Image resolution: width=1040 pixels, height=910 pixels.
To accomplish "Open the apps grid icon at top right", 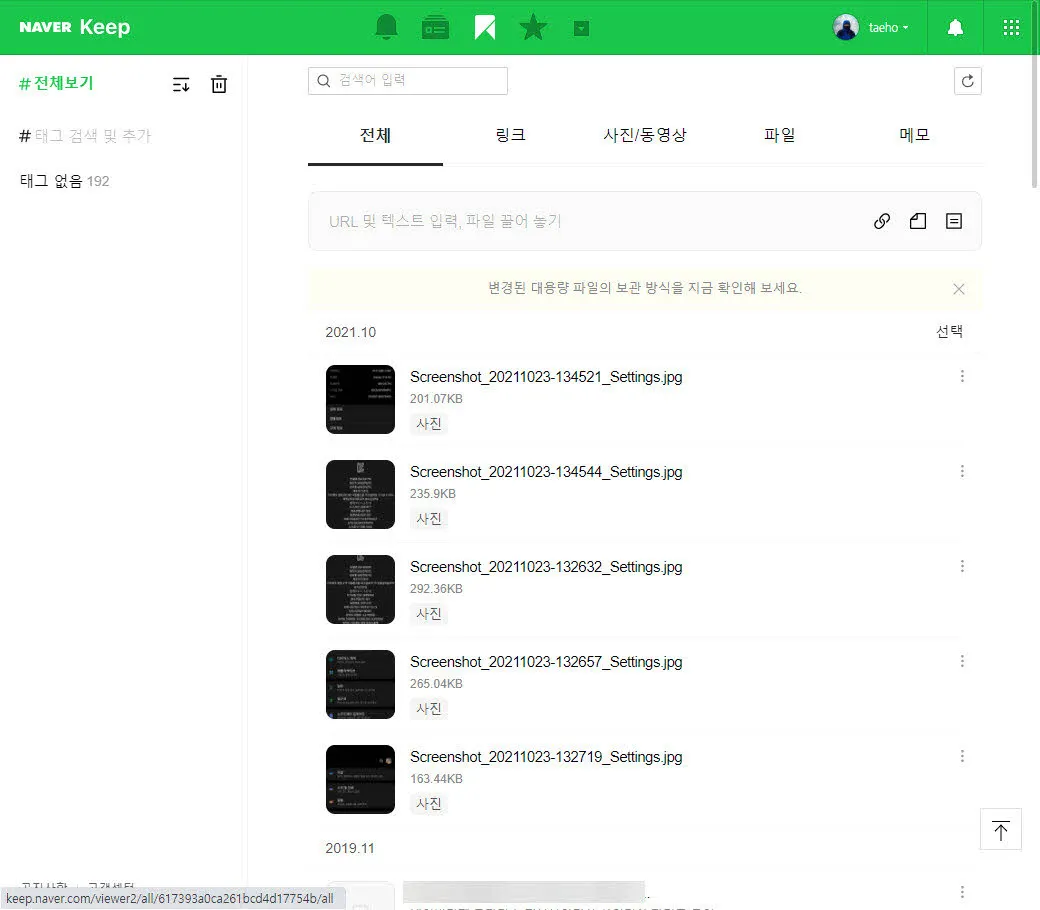I will 1010,27.
